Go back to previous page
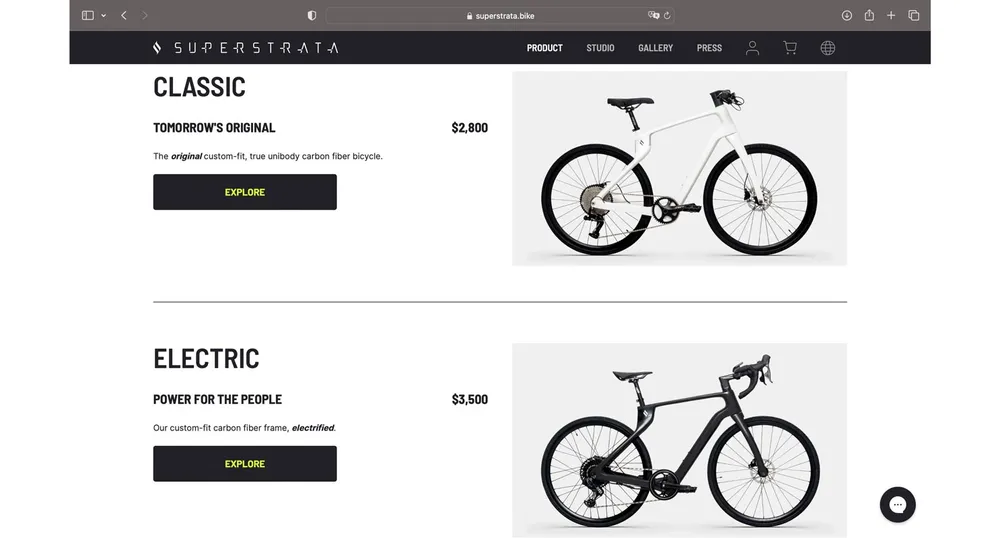1000x538 pixels. tap(124, 15)
